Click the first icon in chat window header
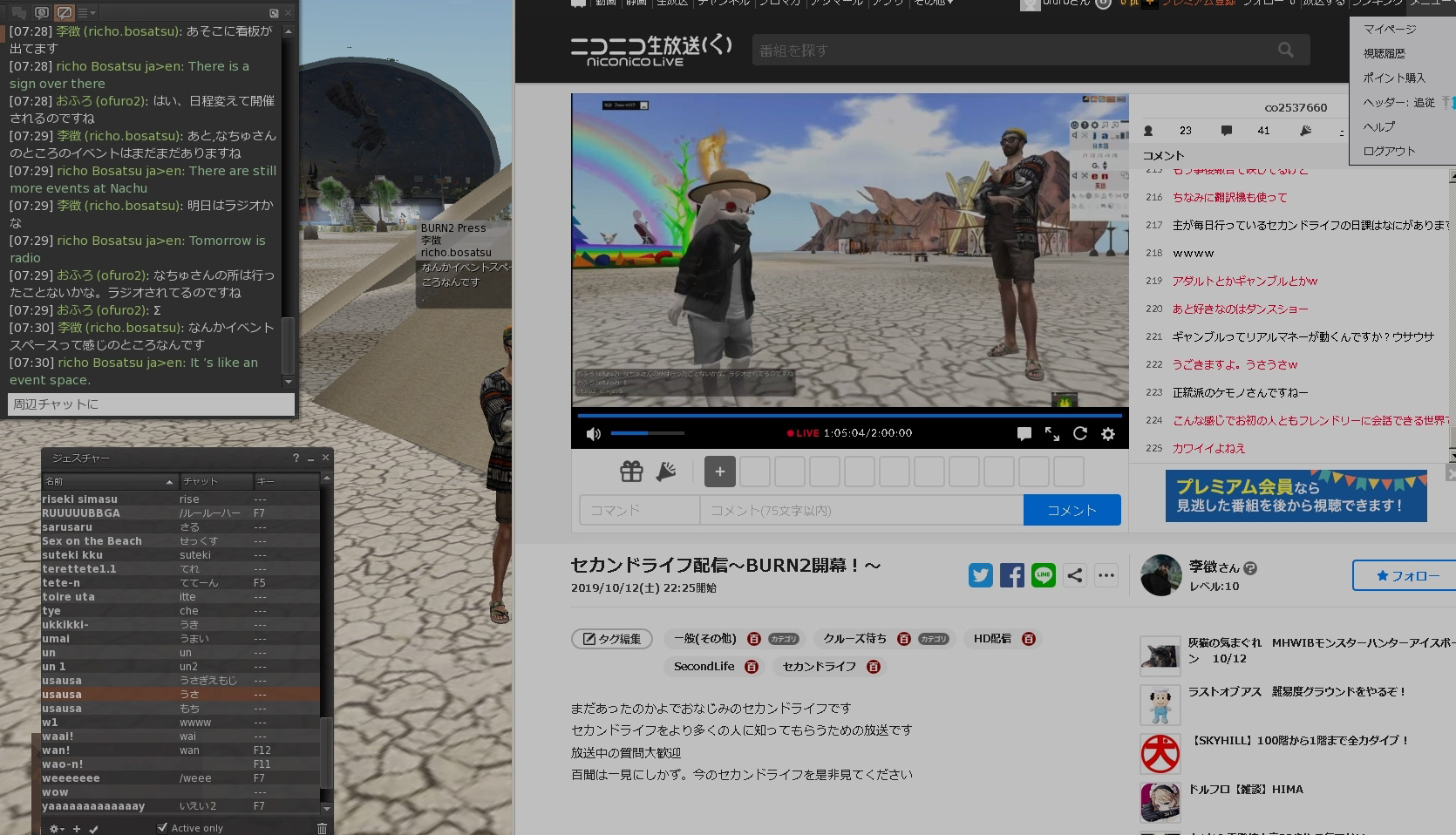The image size is (1456, 835). [18, 13]
